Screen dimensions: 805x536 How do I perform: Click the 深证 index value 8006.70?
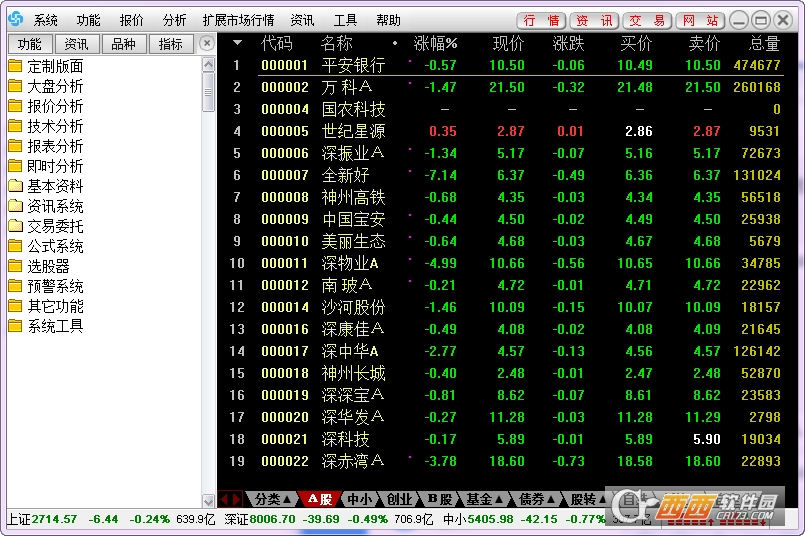tap(273, 519)
